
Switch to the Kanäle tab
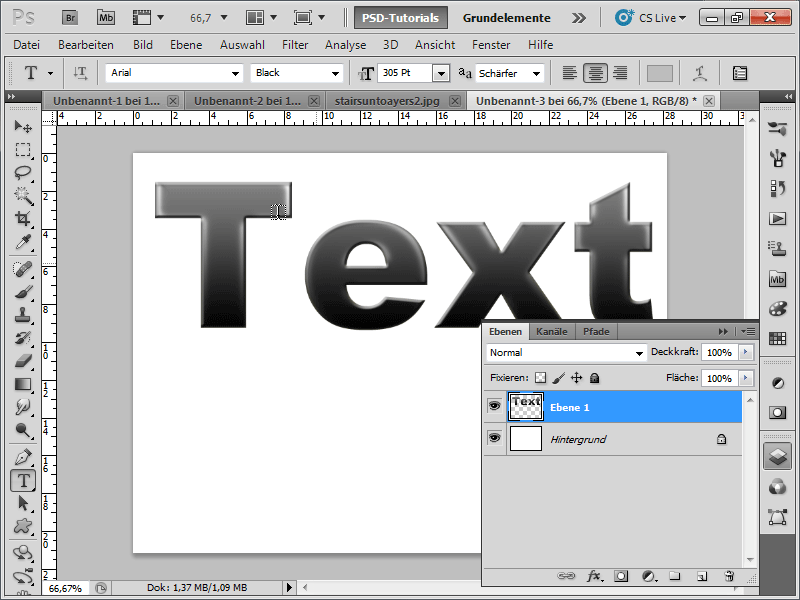coord(552,332)
